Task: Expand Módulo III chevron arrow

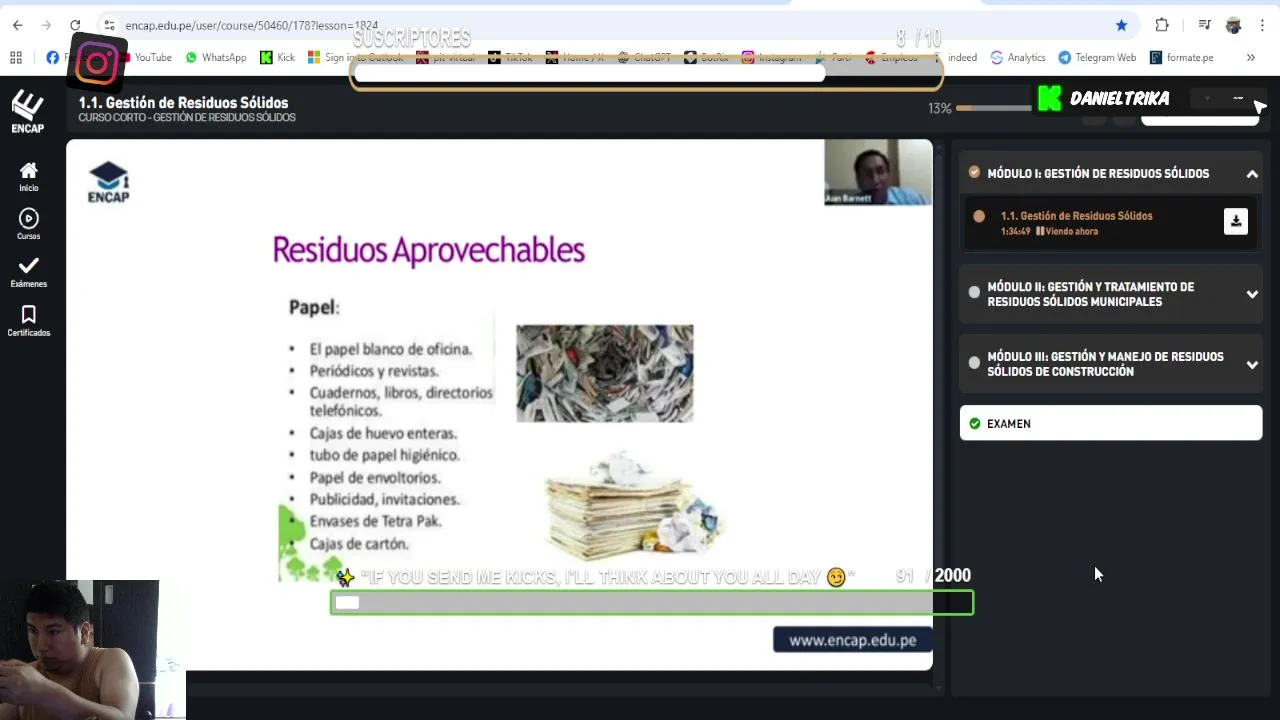Action: (1251, 364)
